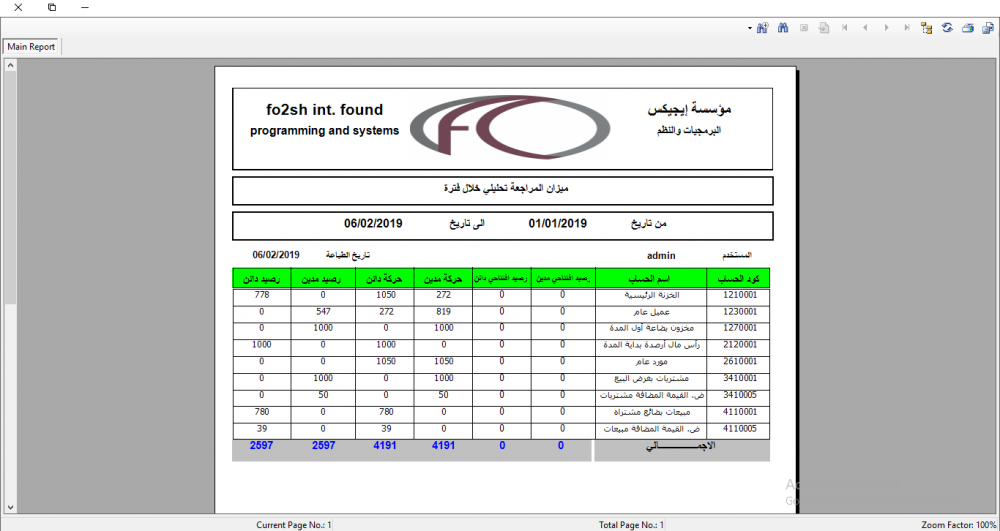
Task: Click the 'من تاريخ' label
Action: pos(649,224)
